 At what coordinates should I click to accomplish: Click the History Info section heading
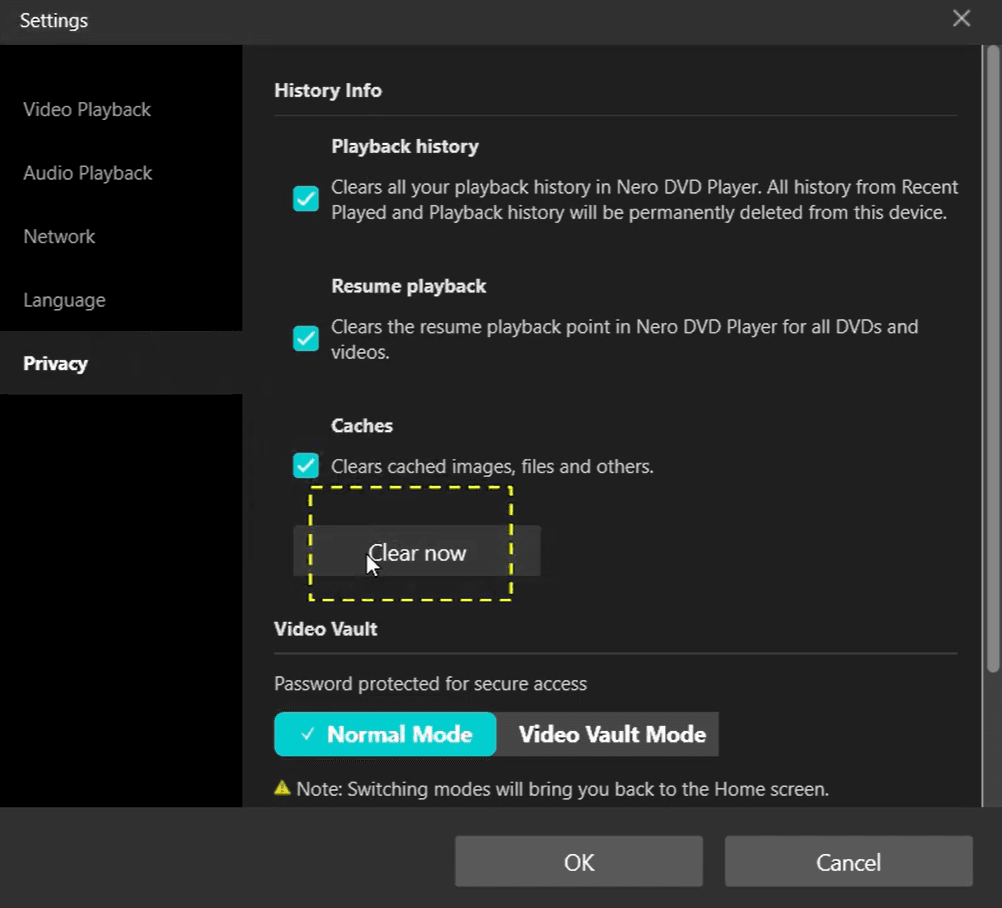click(x=328, y=90)
